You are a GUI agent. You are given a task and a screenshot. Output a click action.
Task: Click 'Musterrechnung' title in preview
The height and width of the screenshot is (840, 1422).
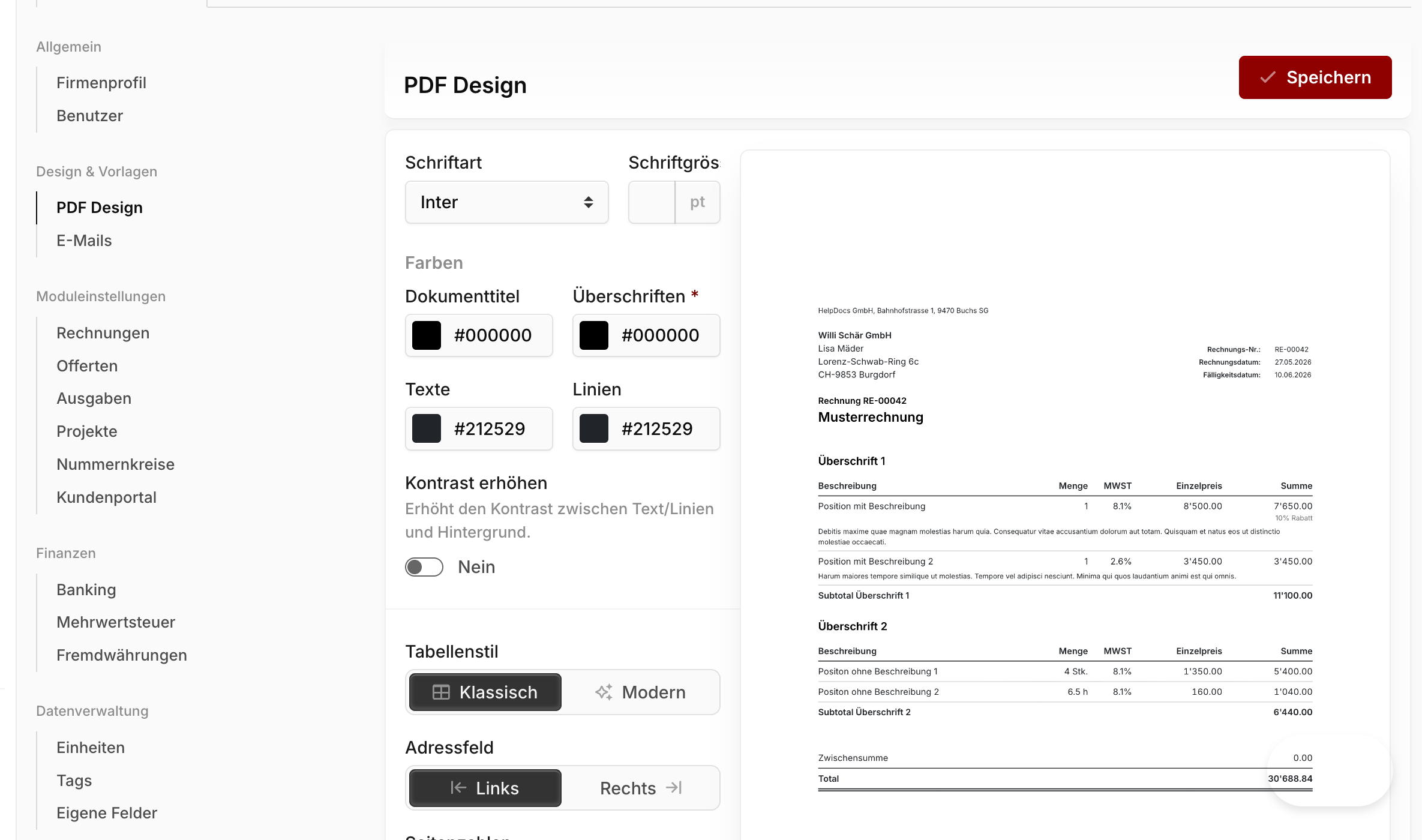pyautogui.click(x=871, y=417)
